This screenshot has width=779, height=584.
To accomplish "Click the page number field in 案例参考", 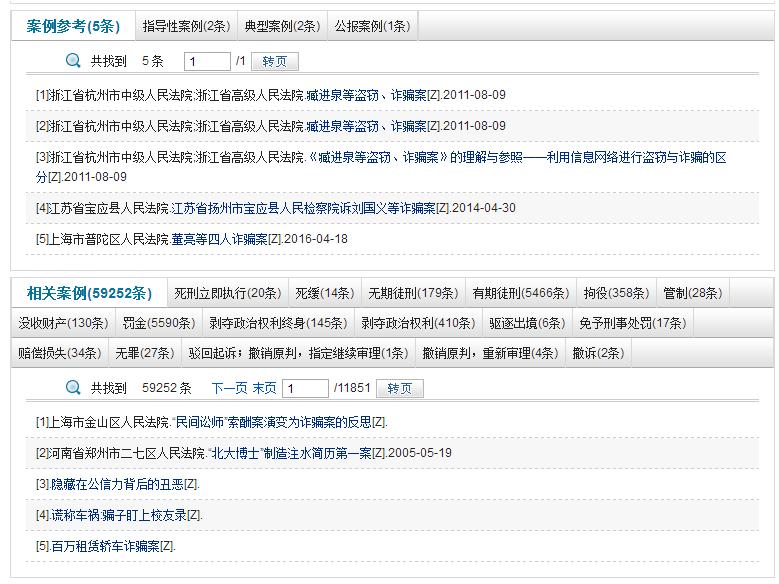I will (207, 62).
